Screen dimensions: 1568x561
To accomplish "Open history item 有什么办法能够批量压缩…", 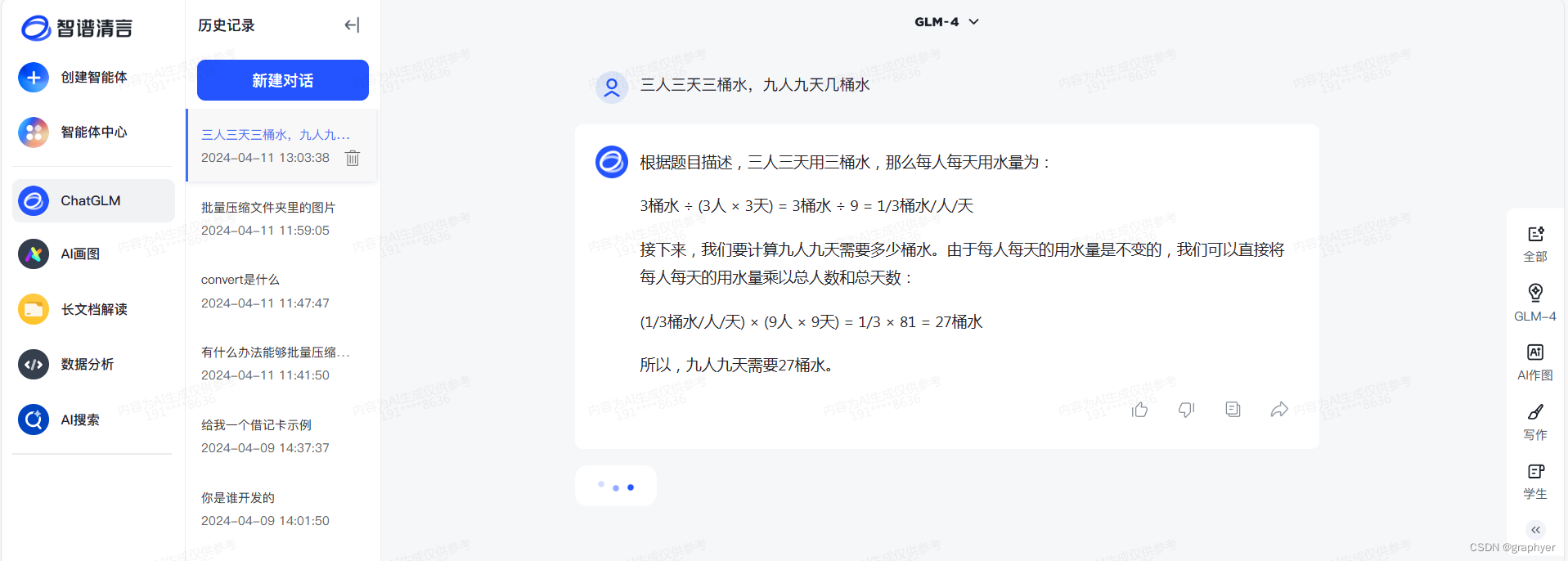I will (x=282, y=363).
